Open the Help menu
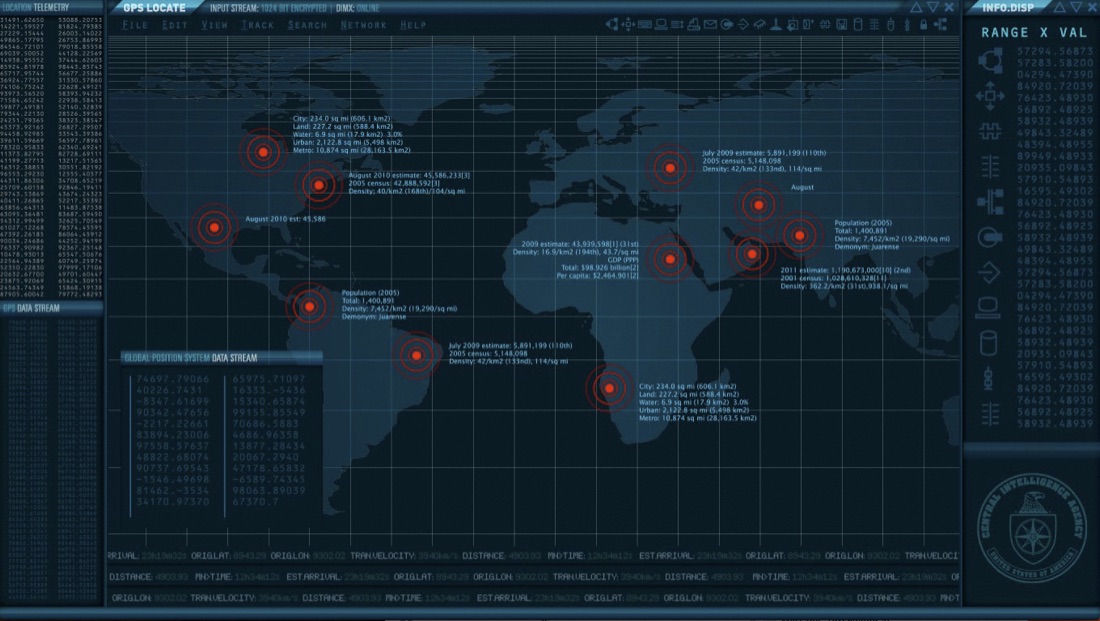Viewport: 1100px width, 621px height. [413, 25]
